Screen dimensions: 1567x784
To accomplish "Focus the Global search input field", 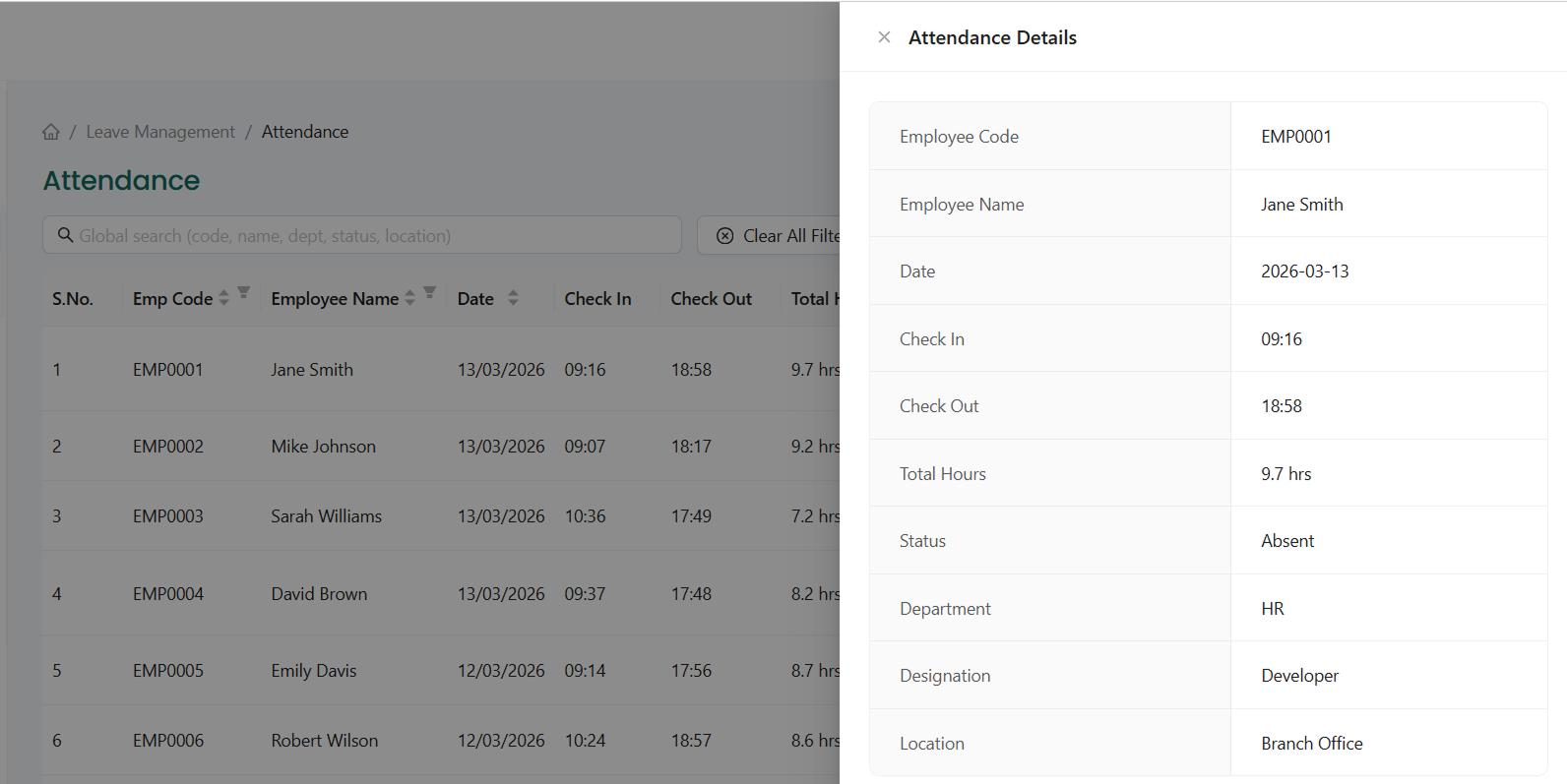I will (x=374, y=236).
